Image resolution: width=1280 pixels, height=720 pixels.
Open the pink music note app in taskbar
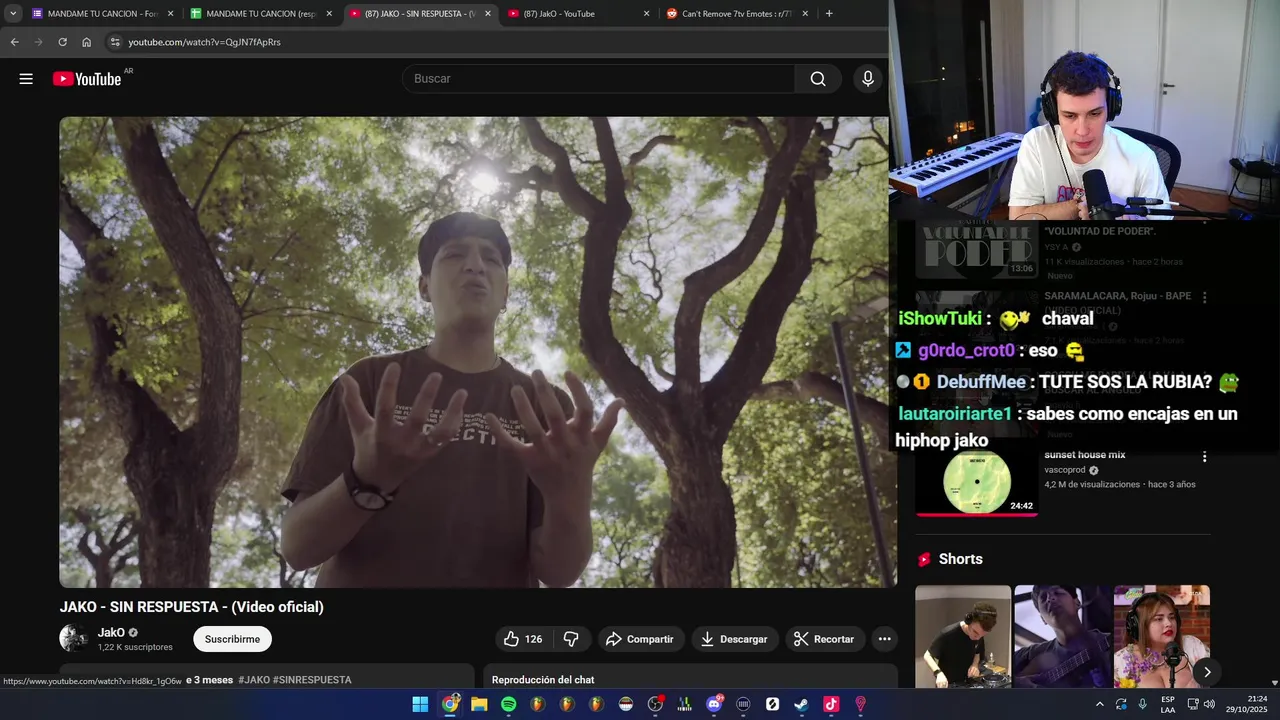[x=831, y=704]
